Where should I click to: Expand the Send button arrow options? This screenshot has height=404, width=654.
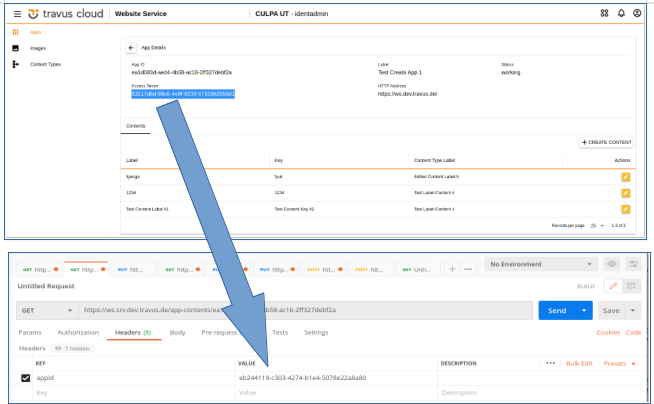584,310
